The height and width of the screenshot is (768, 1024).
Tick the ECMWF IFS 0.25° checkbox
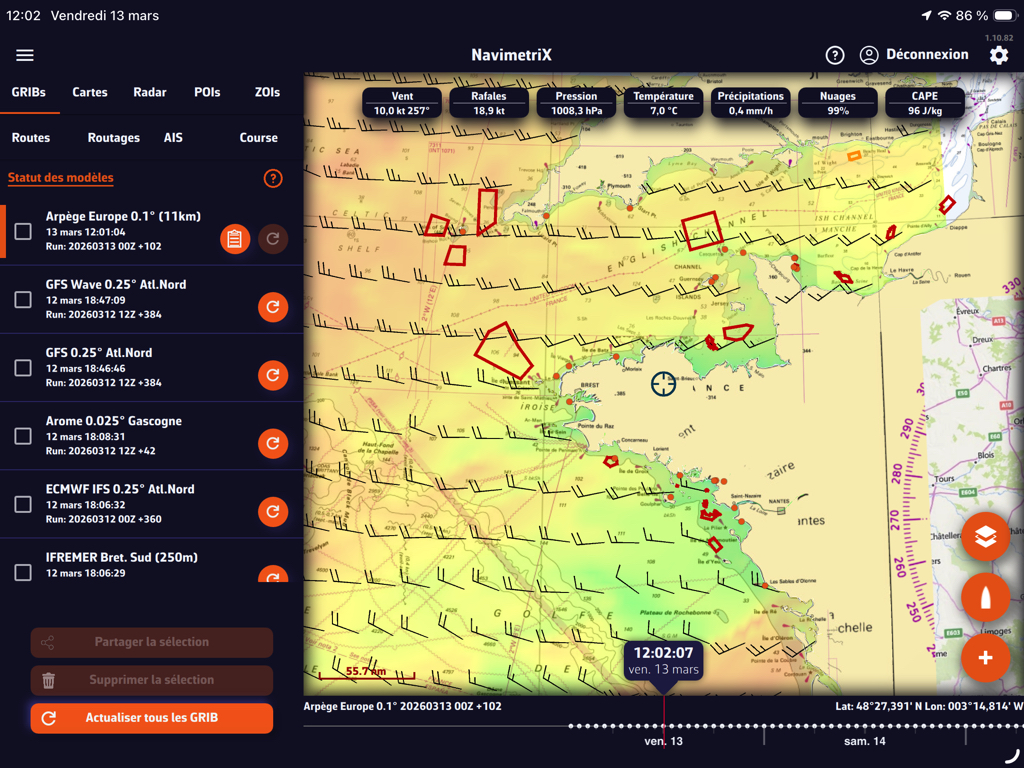click(23, 504)
